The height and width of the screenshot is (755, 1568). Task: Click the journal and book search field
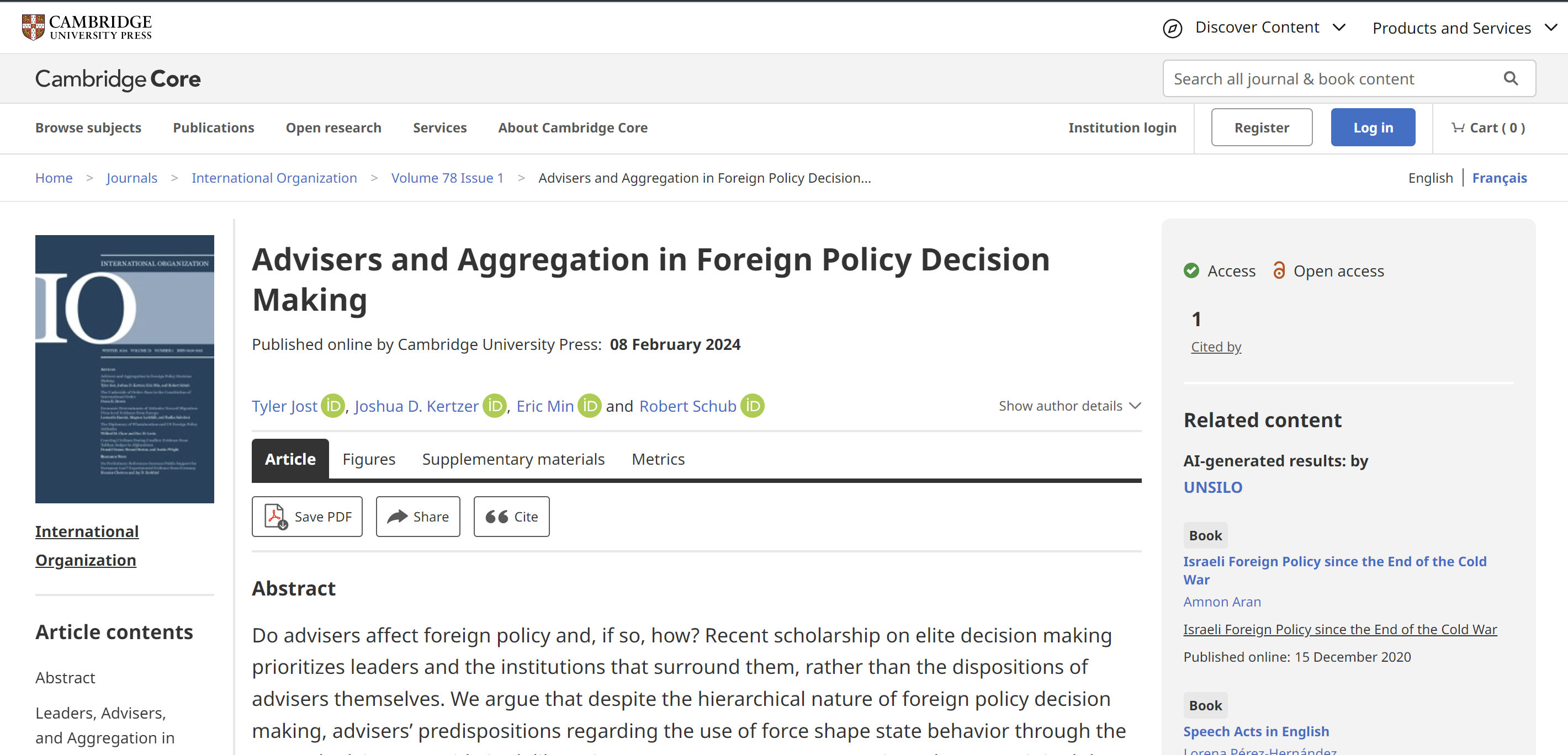(x=1327, y=78)
